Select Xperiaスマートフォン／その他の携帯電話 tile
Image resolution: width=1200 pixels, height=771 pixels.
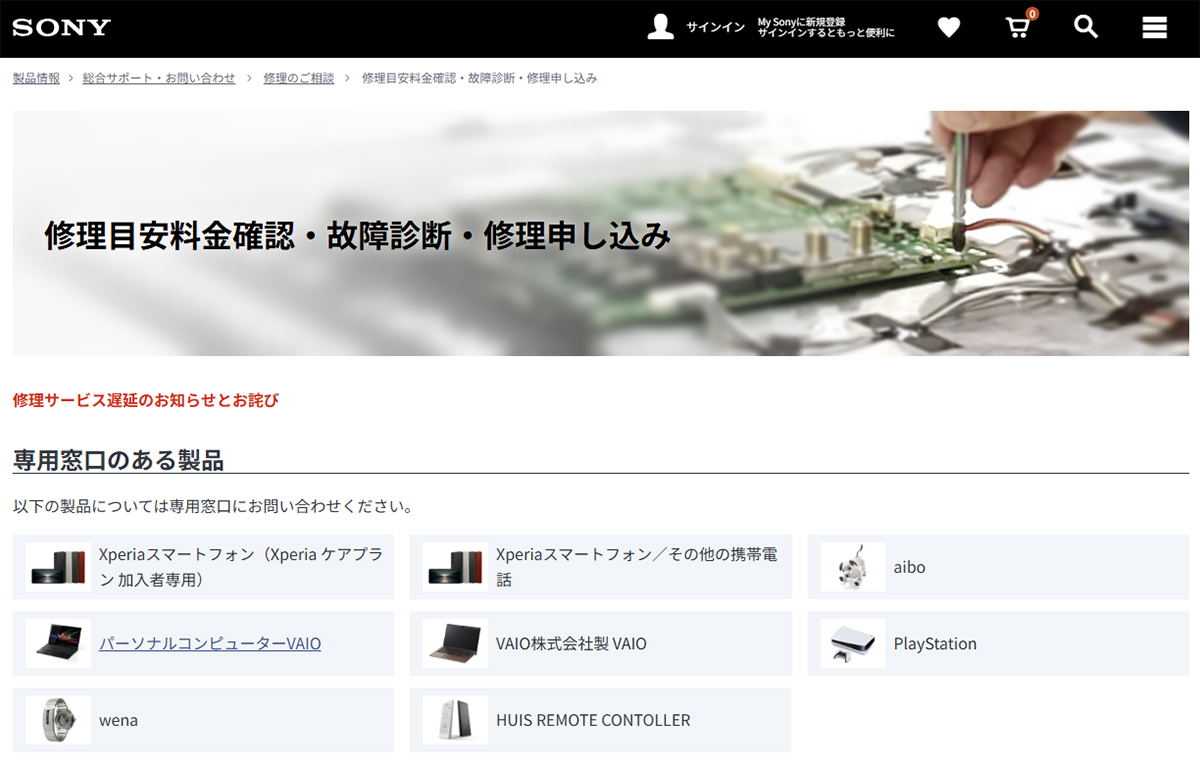tap(636, 567)
